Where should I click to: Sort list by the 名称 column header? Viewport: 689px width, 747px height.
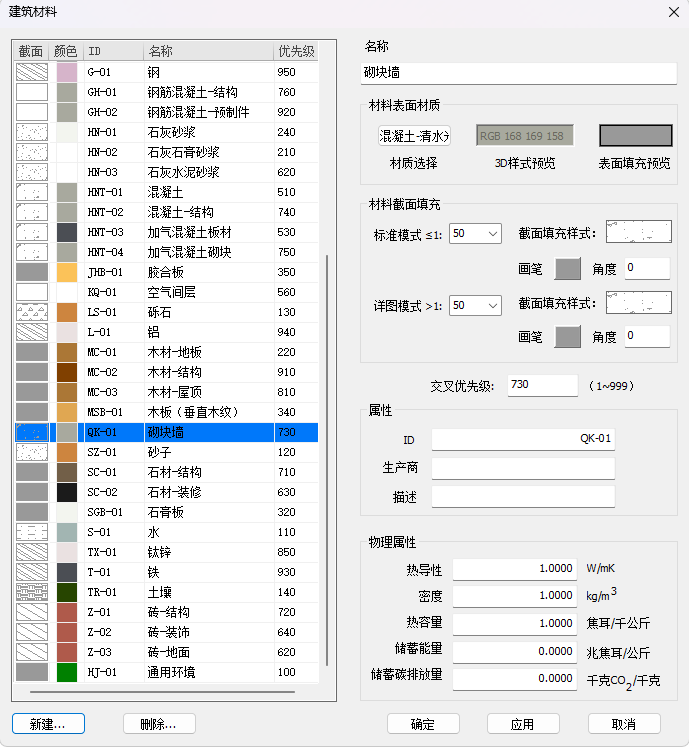(x=207, y=51)
